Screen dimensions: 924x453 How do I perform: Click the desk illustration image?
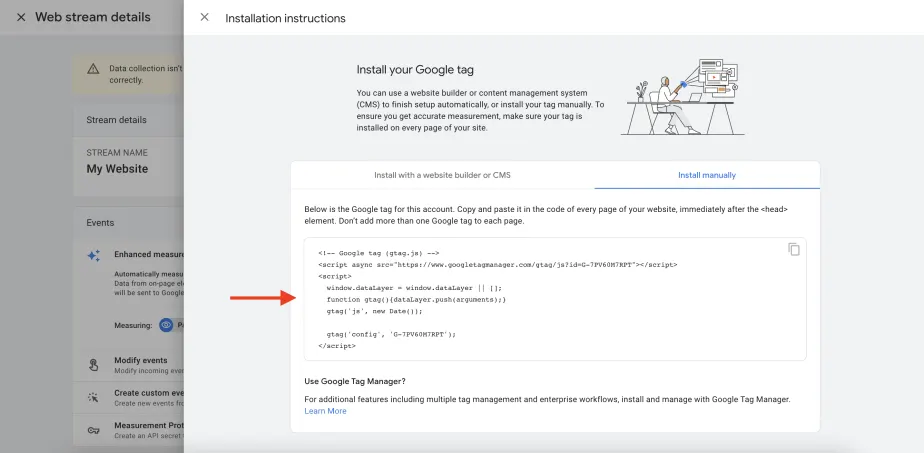[x=682, y=97]
